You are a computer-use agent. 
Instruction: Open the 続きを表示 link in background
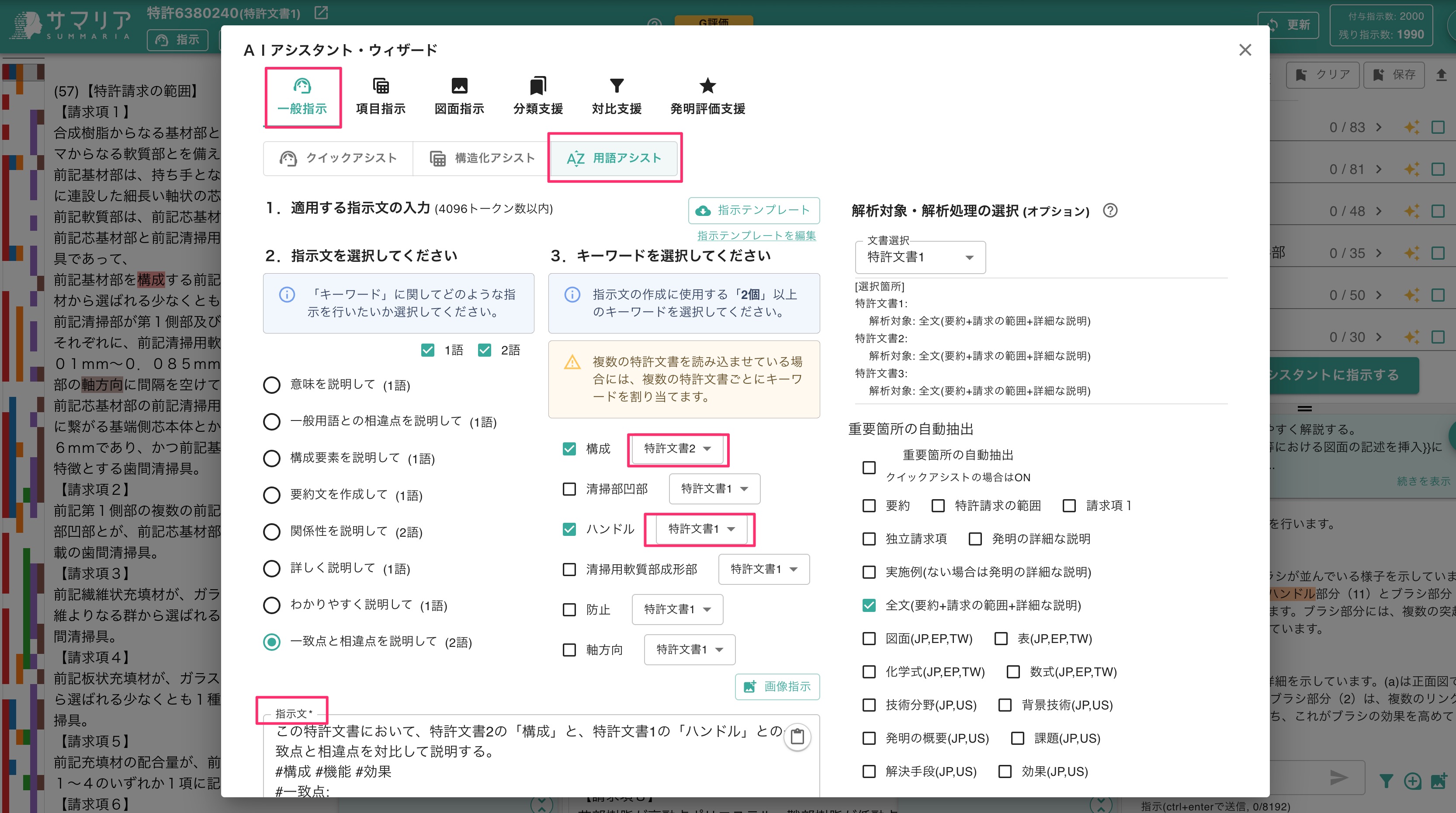tap(1423, 481)
